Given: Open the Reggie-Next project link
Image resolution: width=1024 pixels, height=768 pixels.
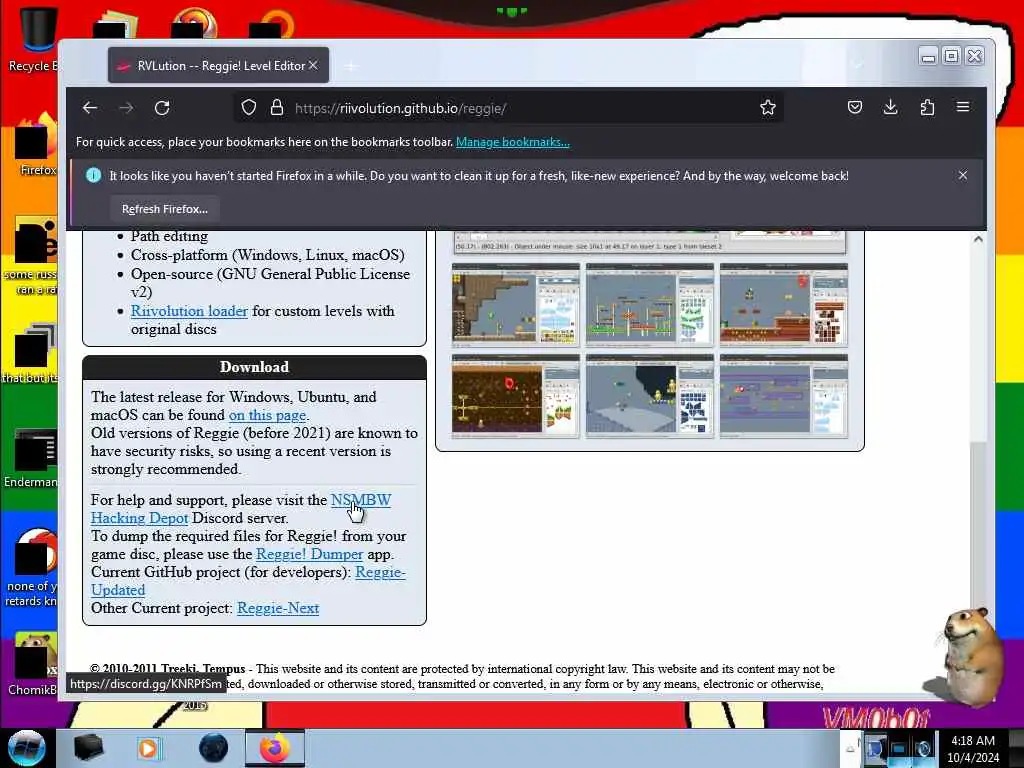Looking at the screenshot, I should pyautogui.click(x=278, y=608).
